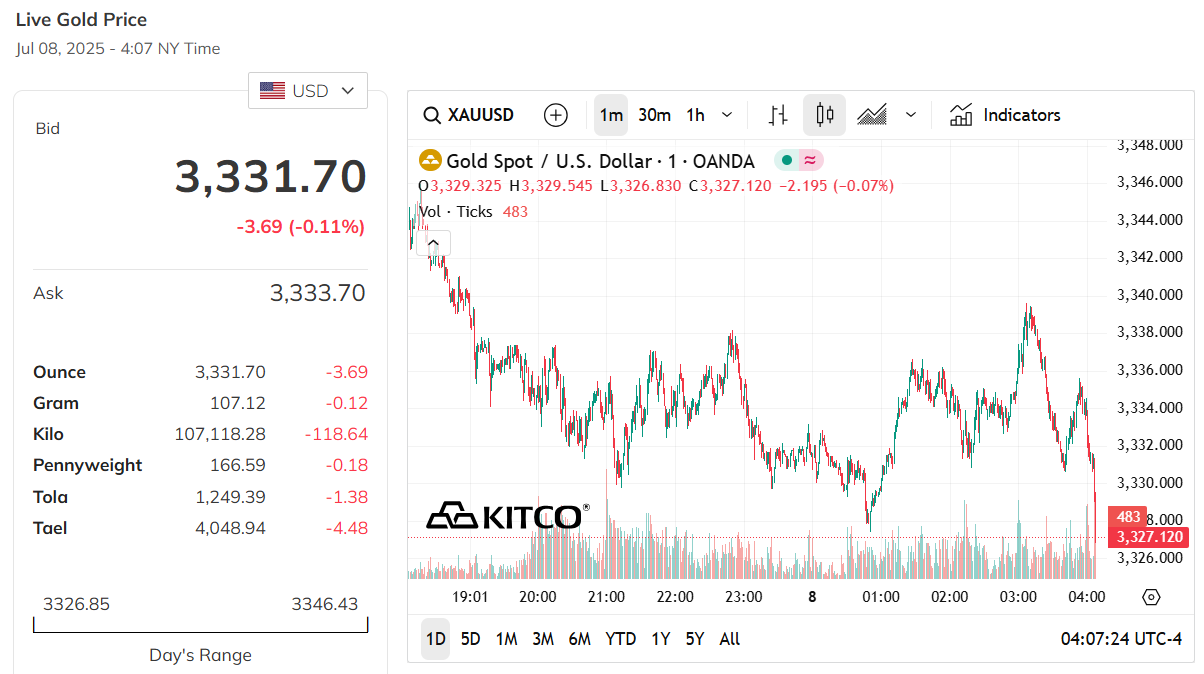Open chart settings gear near time axis

click(1151, 597)
